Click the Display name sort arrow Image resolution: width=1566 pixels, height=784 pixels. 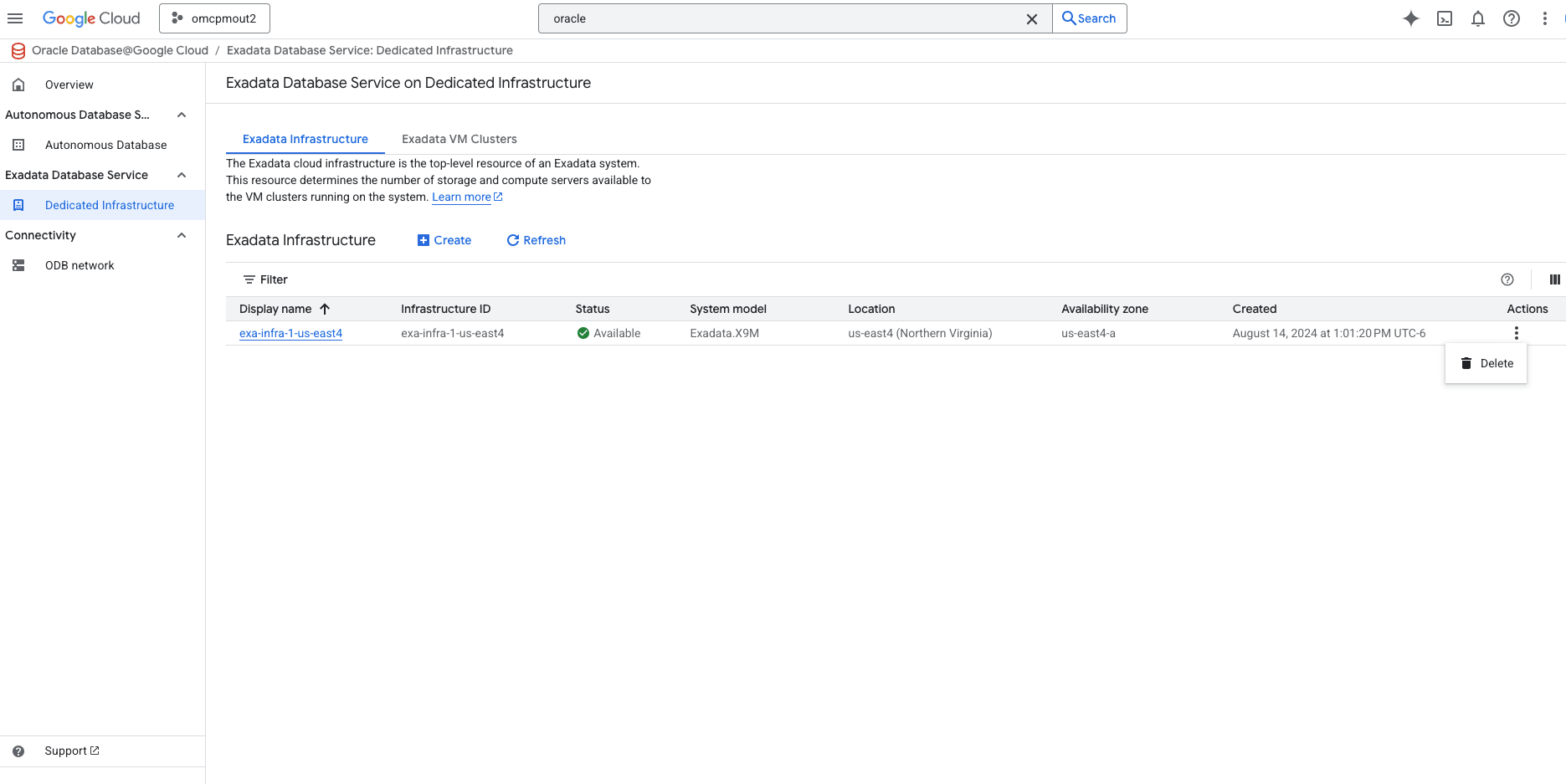[x=325, y=309]
